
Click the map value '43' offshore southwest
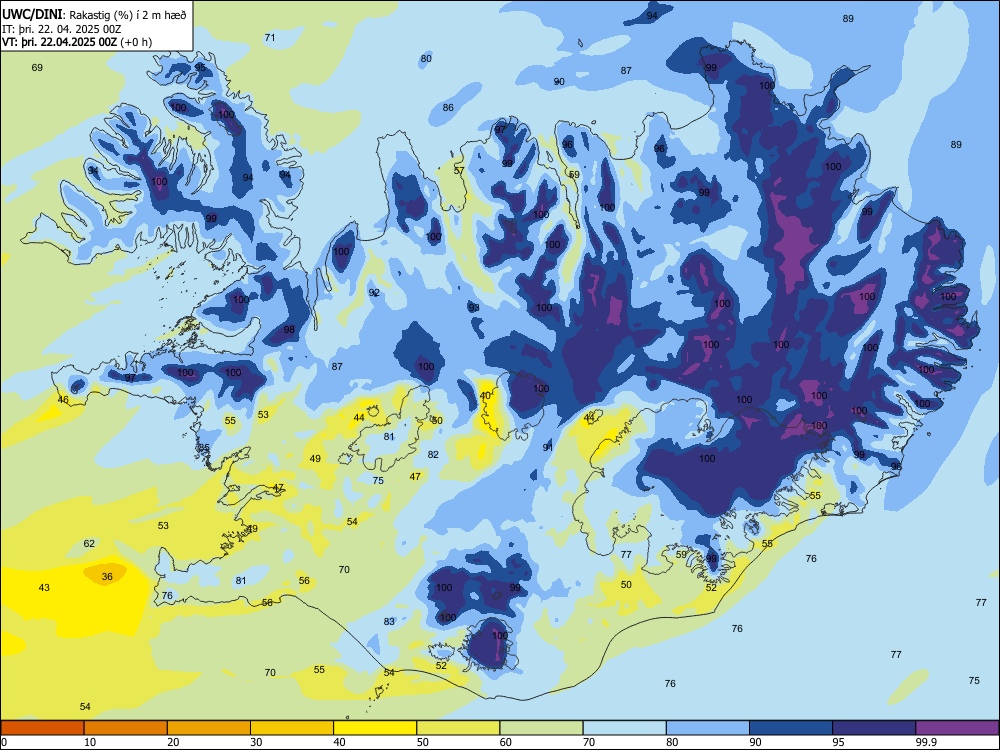(44, 587)
